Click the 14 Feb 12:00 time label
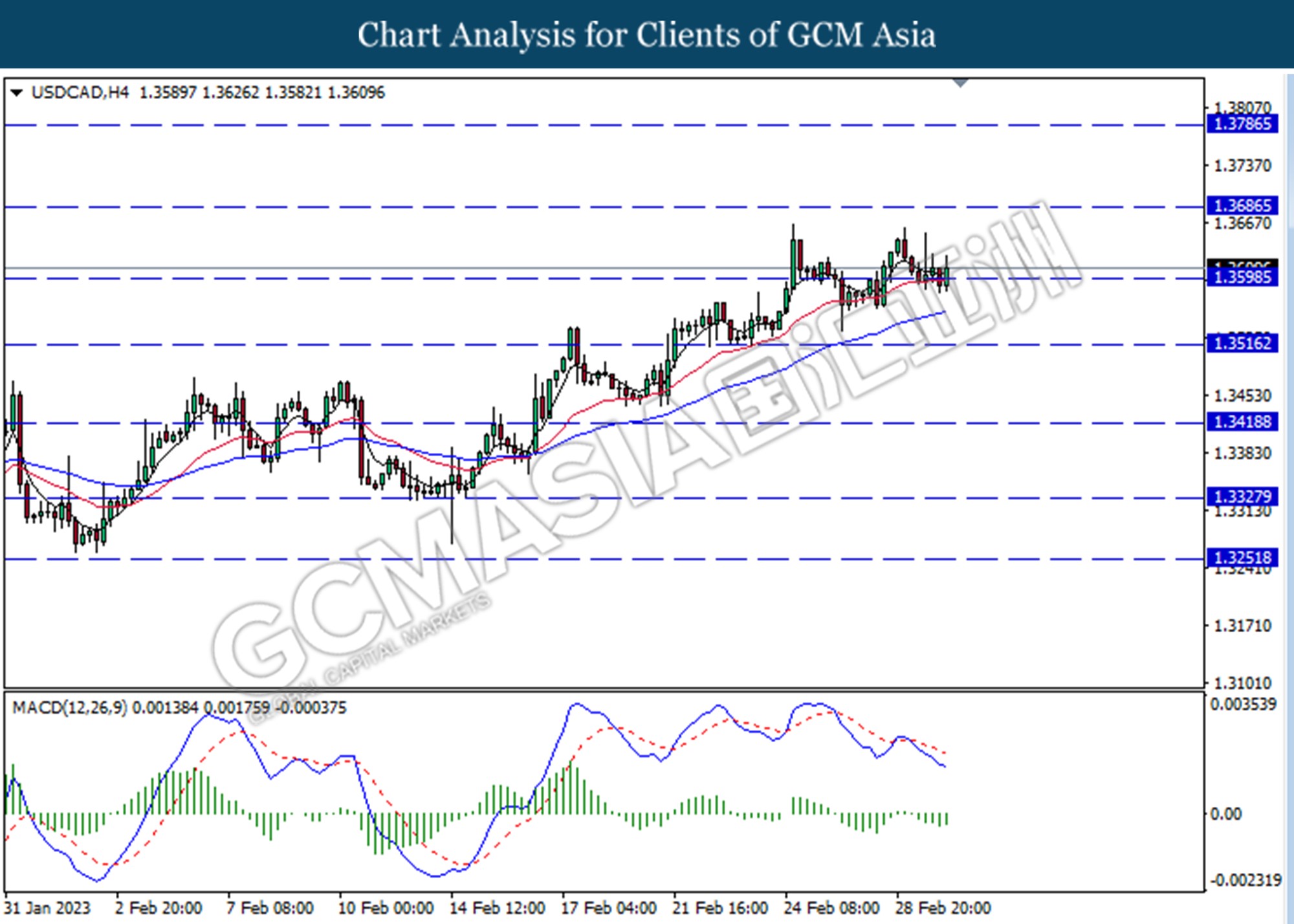Viewport: 1294px width, 924px height. [497, 908]
